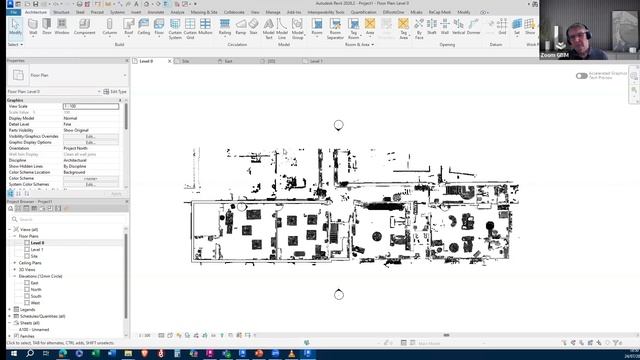Collapse the Floor Plans tree node
This screenshot has width=640, height=360.
(x=15, y=236)
